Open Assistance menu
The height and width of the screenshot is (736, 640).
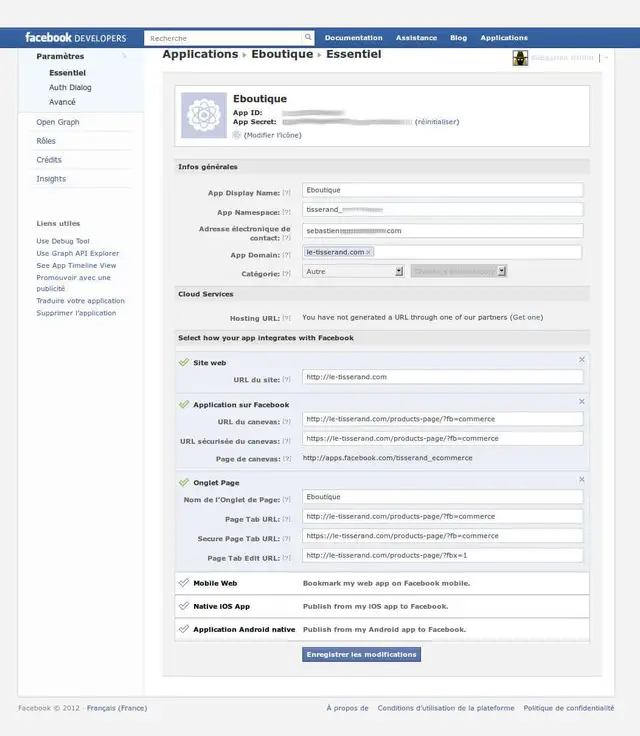pyautogui.click(x=416, y=38)
